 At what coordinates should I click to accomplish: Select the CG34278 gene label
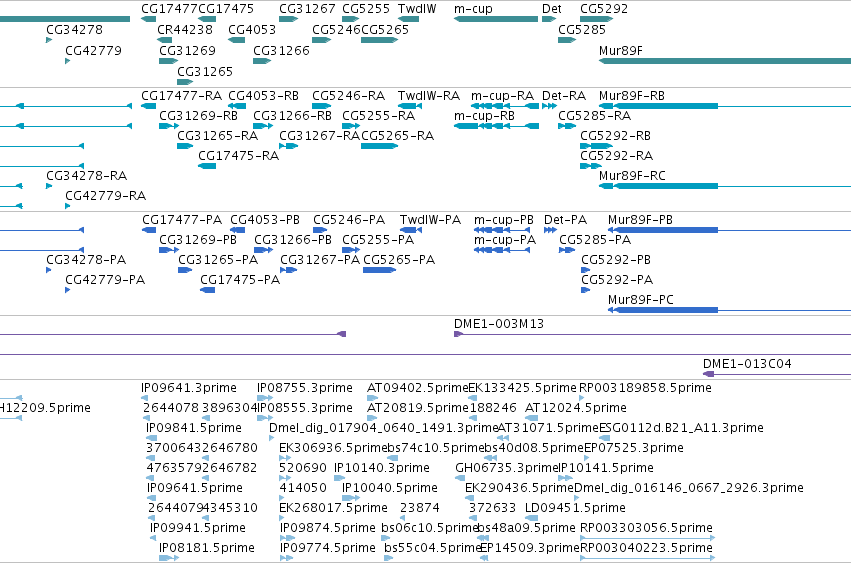[74, 29]
